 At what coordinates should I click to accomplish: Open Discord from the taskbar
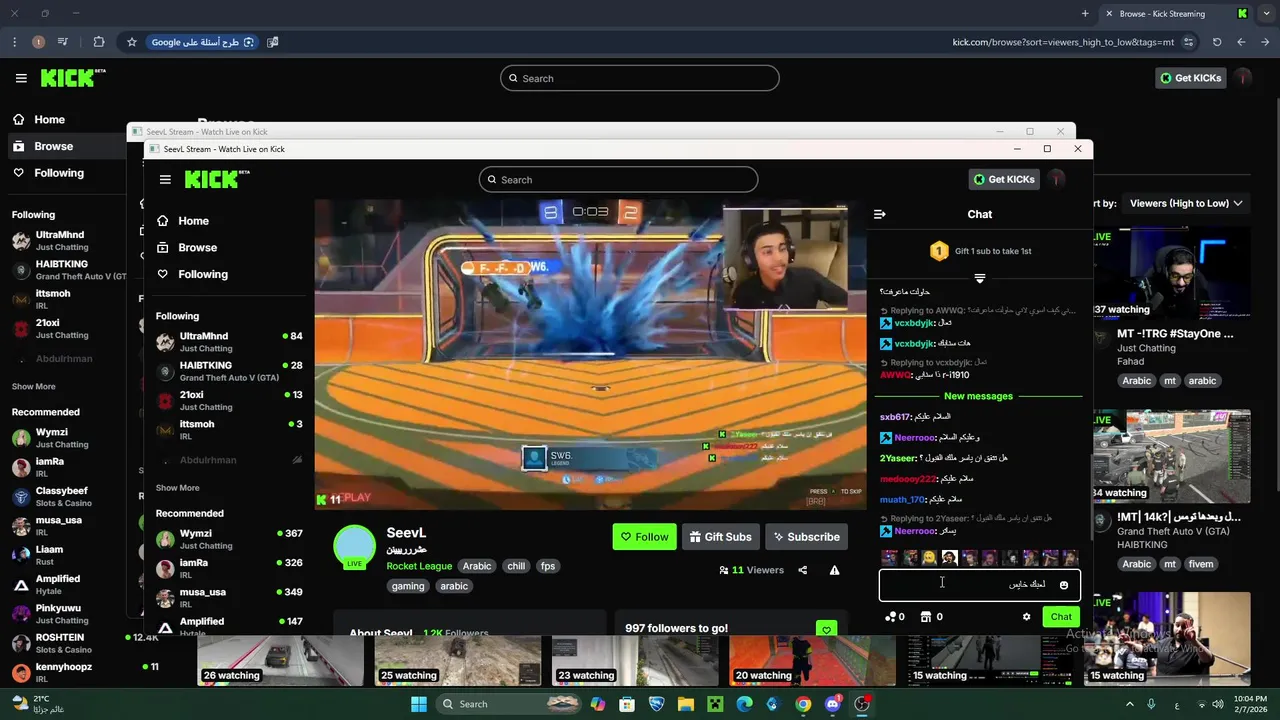pos(833,704)
